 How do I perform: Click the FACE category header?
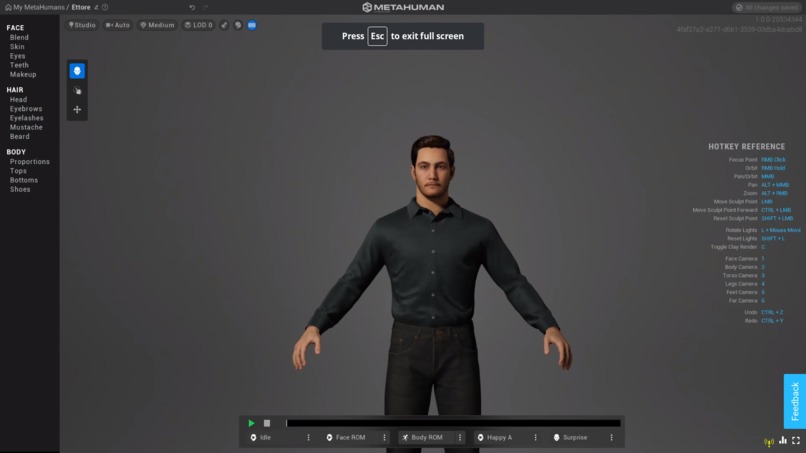point(15,28)
